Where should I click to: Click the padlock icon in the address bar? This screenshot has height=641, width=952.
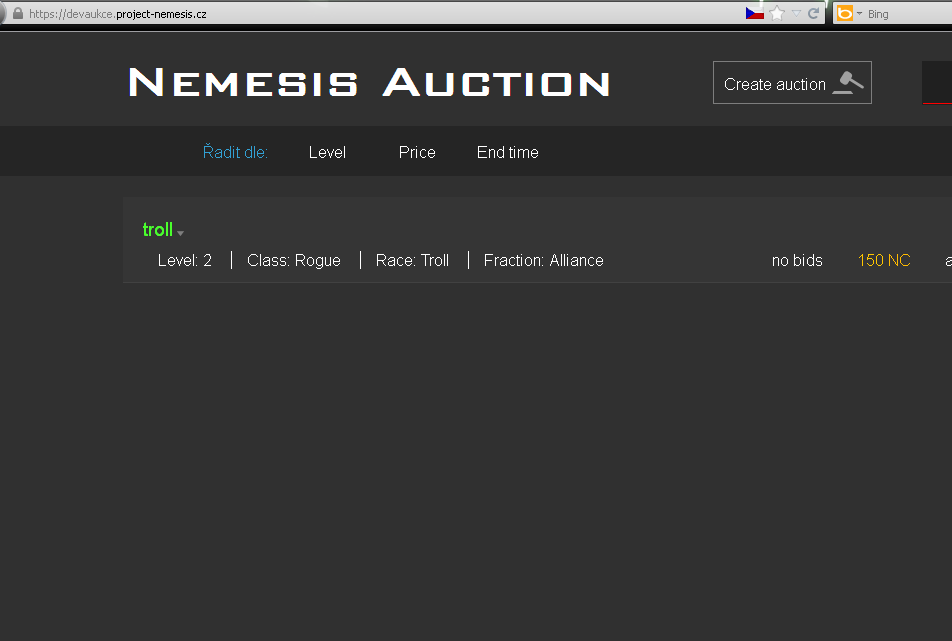pyautogui.click(x=18, y=13)
